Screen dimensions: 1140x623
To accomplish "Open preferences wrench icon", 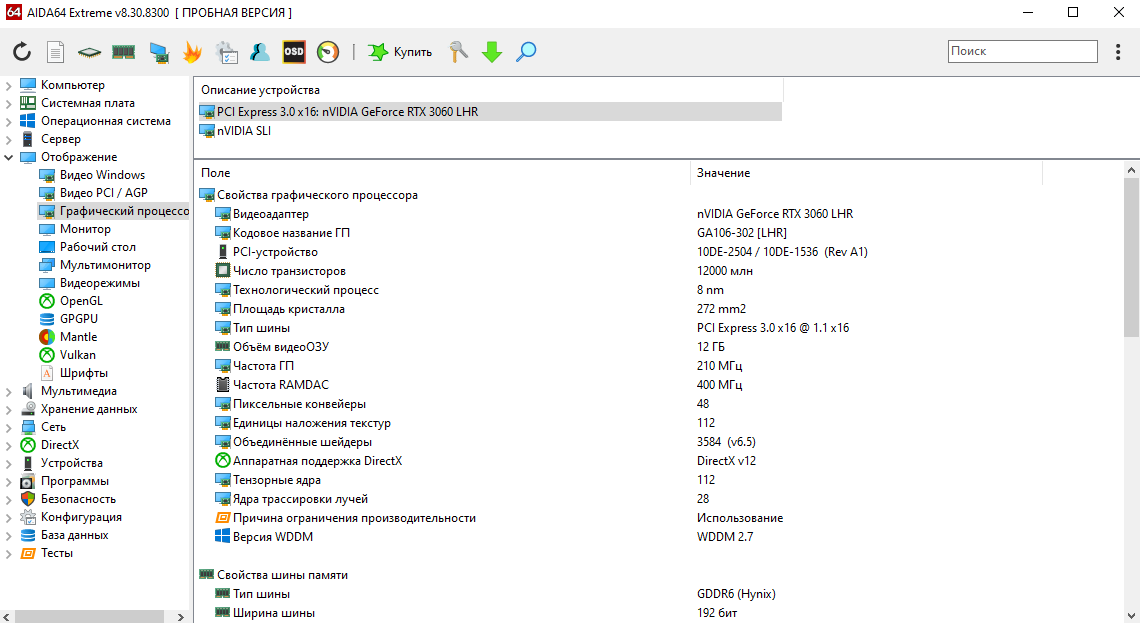I will click(x=458, y=52).
